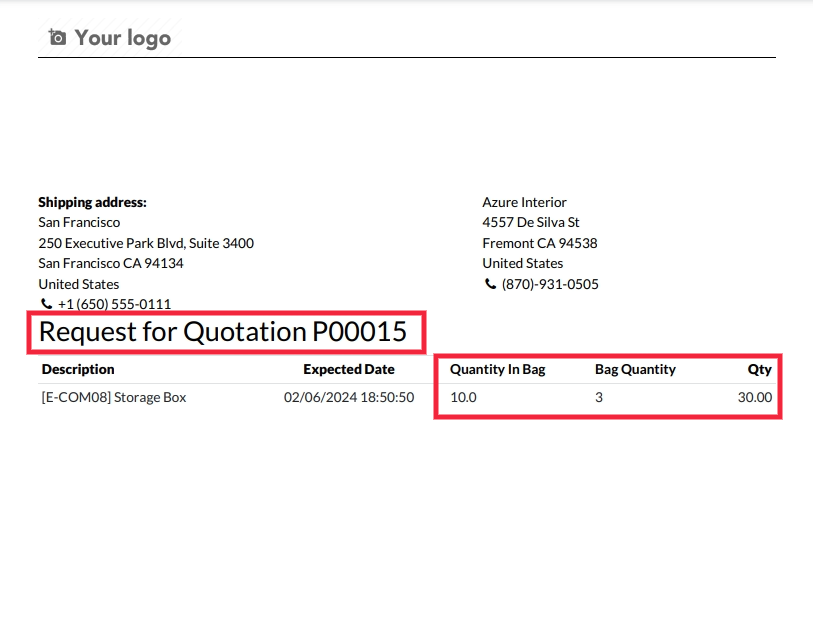Screen dimensions: 813x632
Task: Click the Bag Quantity value '3'
Action: tap(599, 397)
